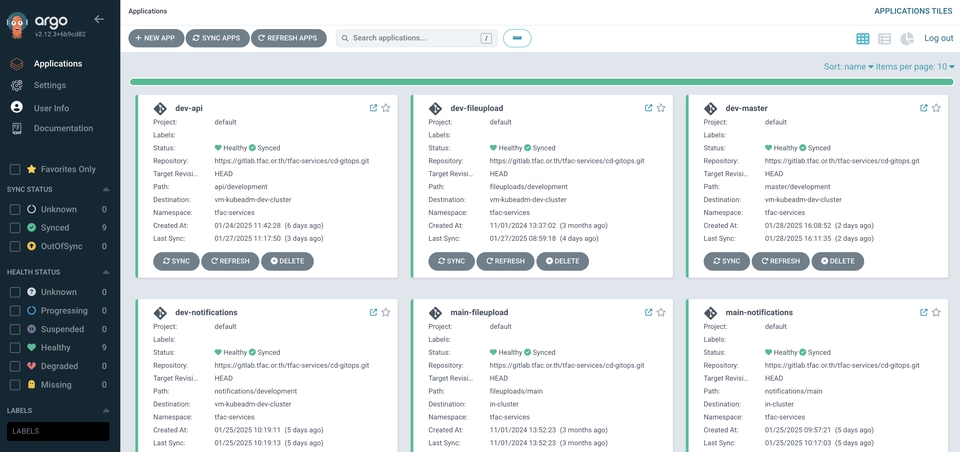This screenshot has width=960, height=452.
Task: Open the User Info avatar icon
Action: (x=17, y=107)
